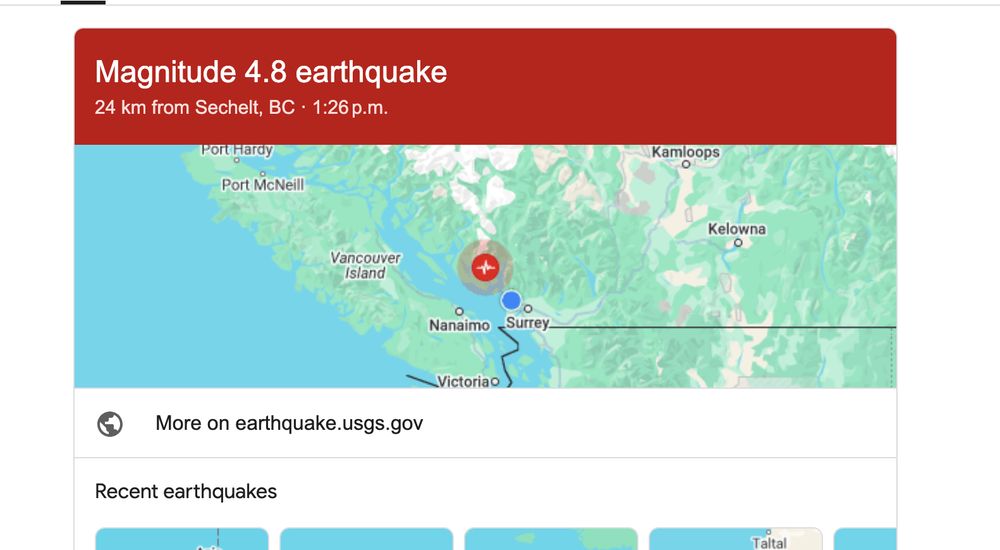Open the third recent earthquake thumbnail
Screen dimensions: 1000x550
[x=551, y=539]
